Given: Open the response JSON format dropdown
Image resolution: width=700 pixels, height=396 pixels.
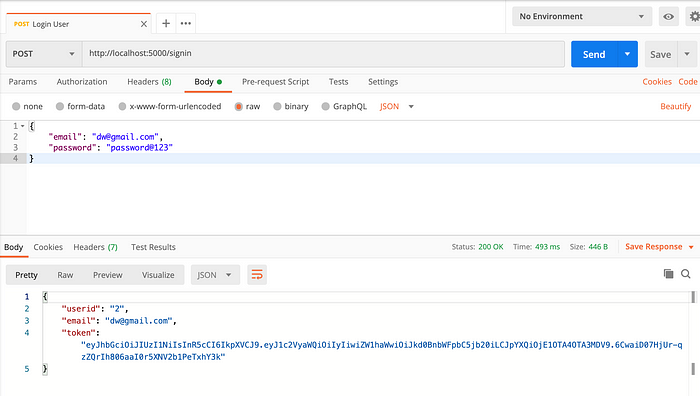Looking at the screenshot, I should [215, 275].
